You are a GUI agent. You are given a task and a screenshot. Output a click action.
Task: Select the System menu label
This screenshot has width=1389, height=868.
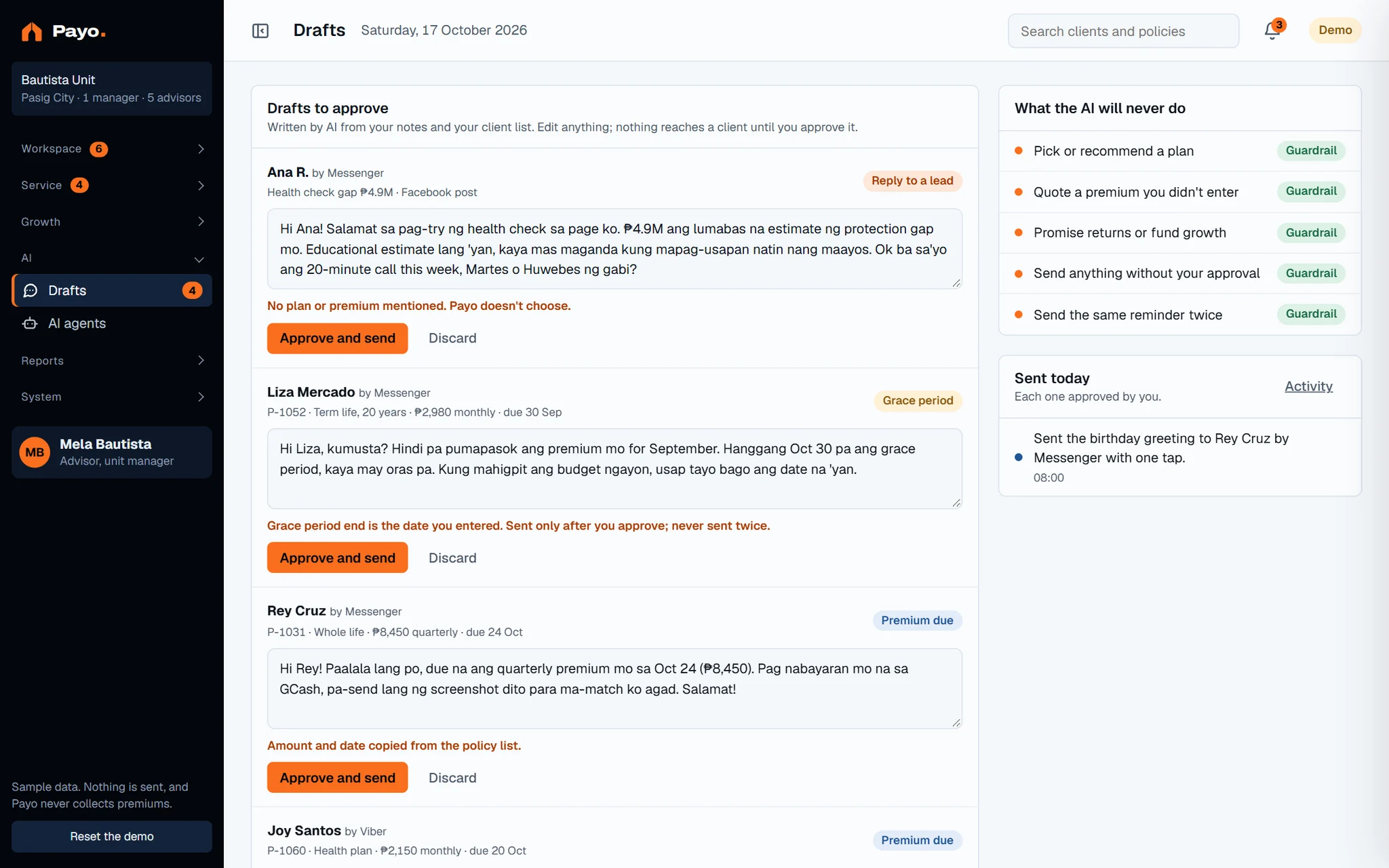pos(41,397)
